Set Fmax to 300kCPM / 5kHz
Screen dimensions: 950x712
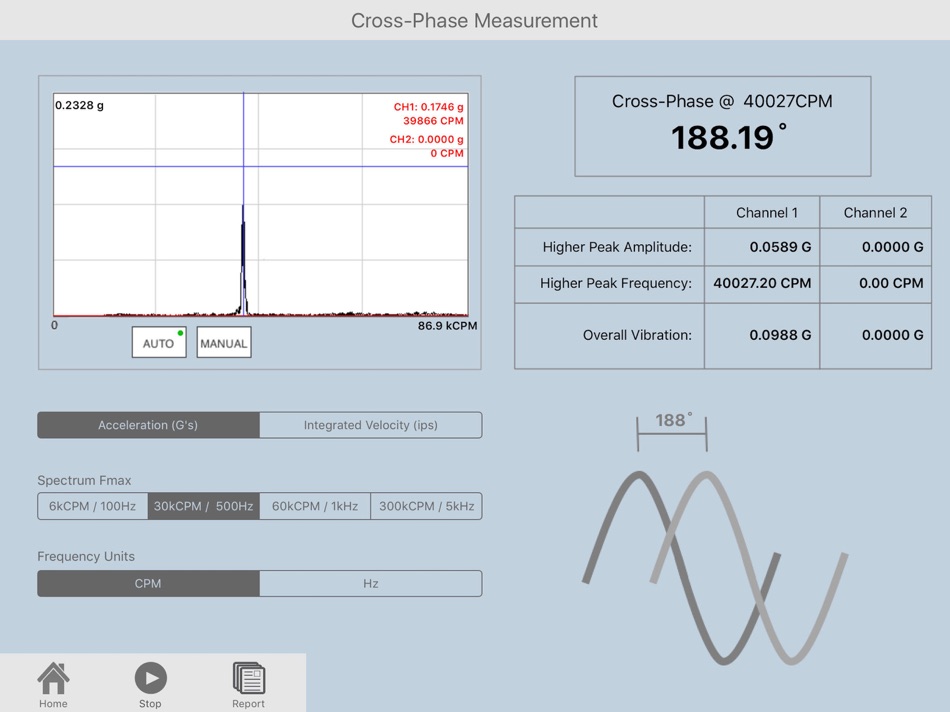tap(427, 506)
